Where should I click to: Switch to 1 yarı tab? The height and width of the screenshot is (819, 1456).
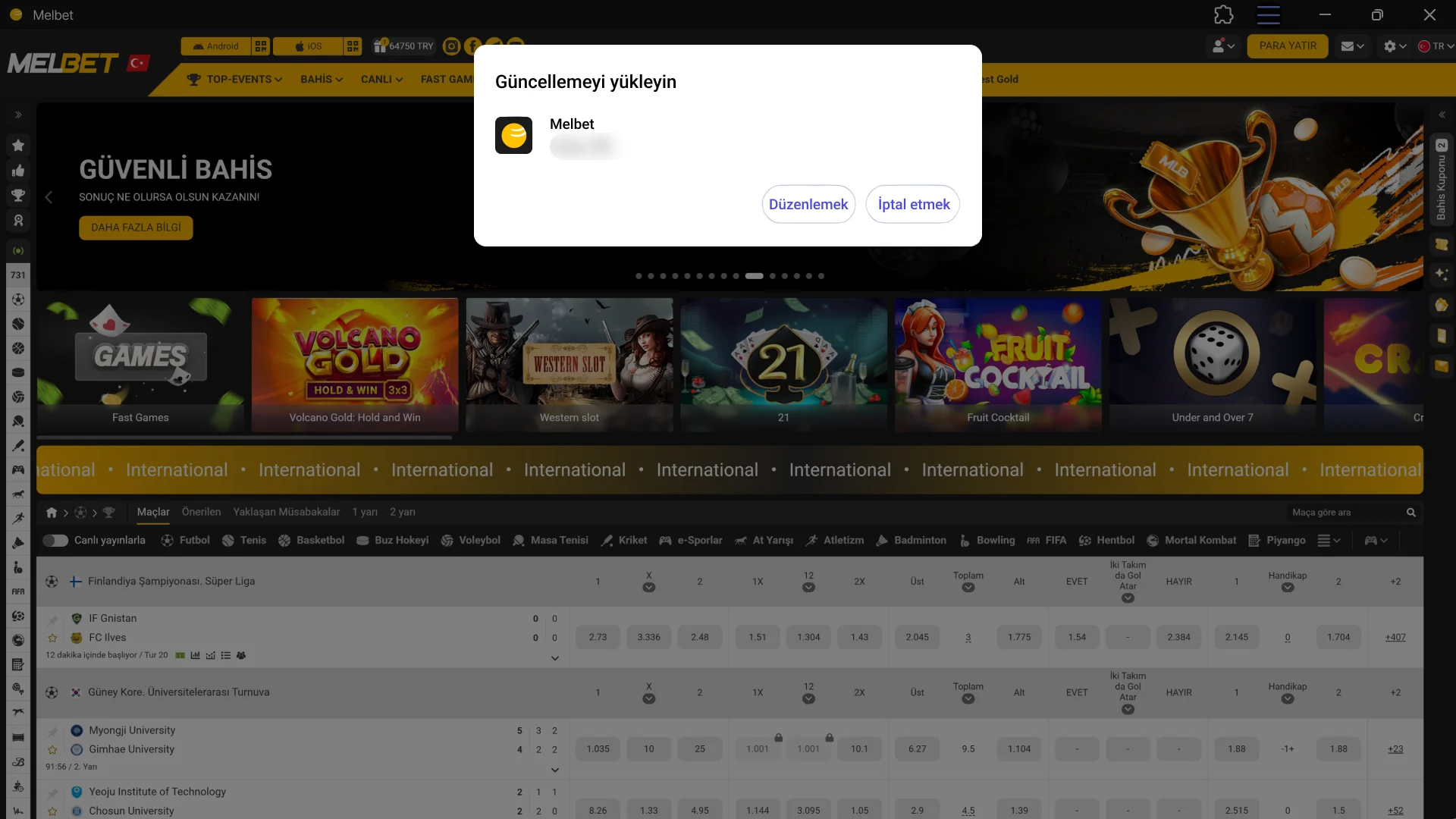[365, 513]
